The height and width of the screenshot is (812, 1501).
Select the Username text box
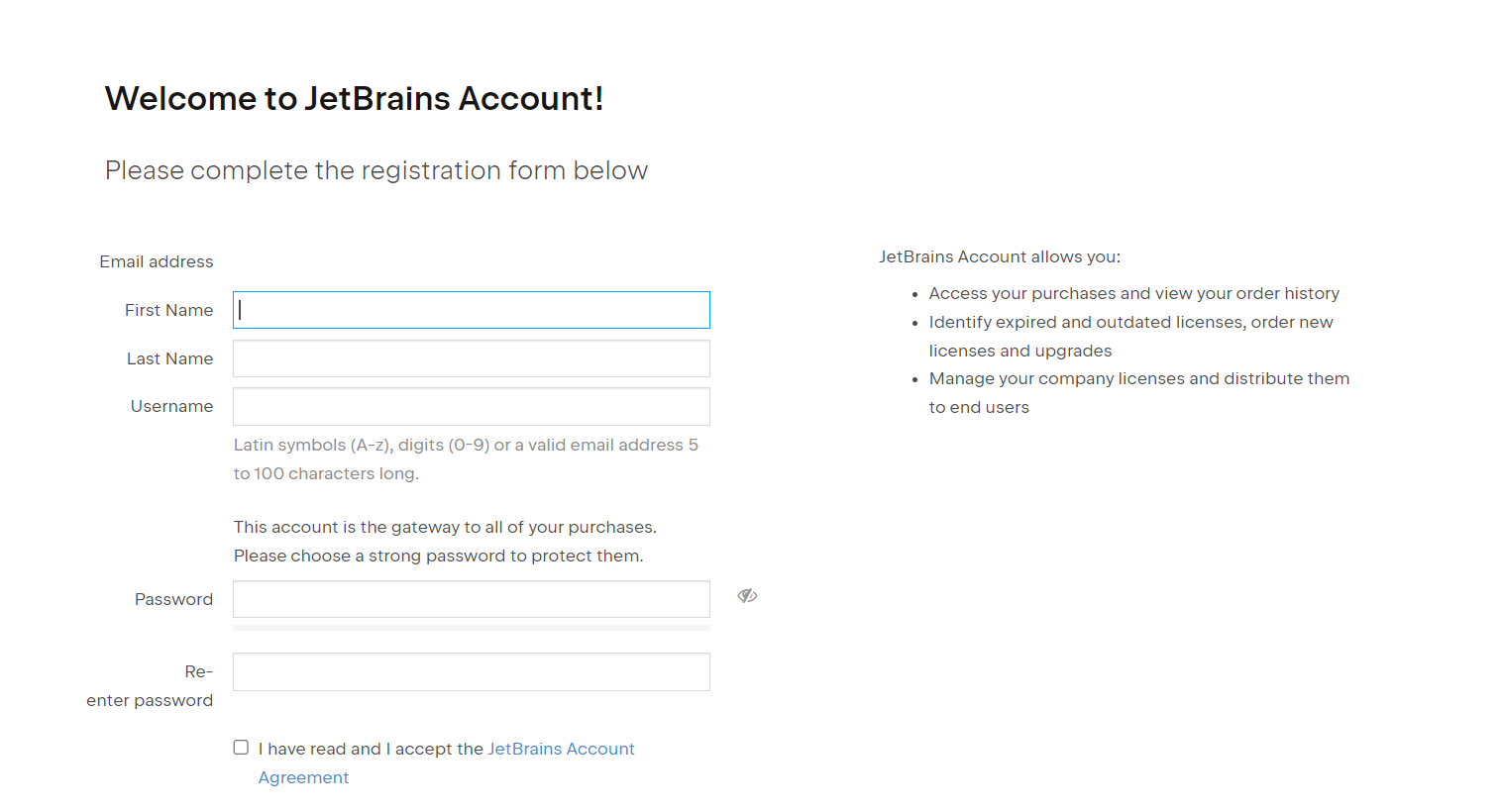[x=472, y=406]
